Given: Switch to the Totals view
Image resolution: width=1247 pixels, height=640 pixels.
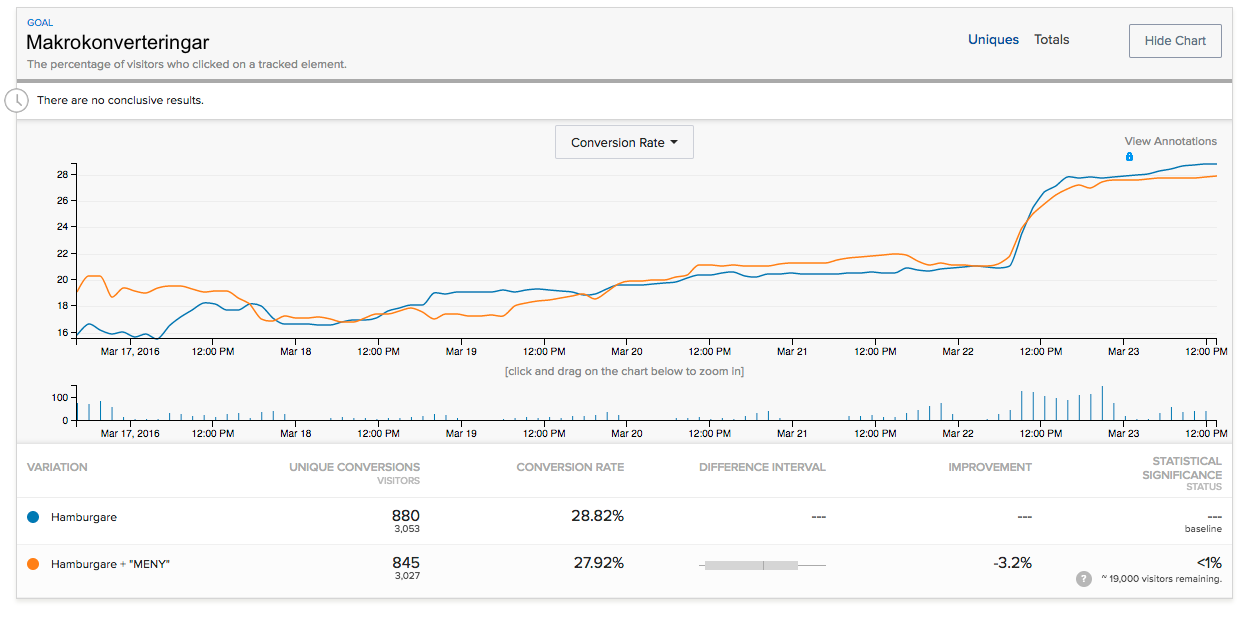Looking at the screenshot, I should click(1052, 40).
